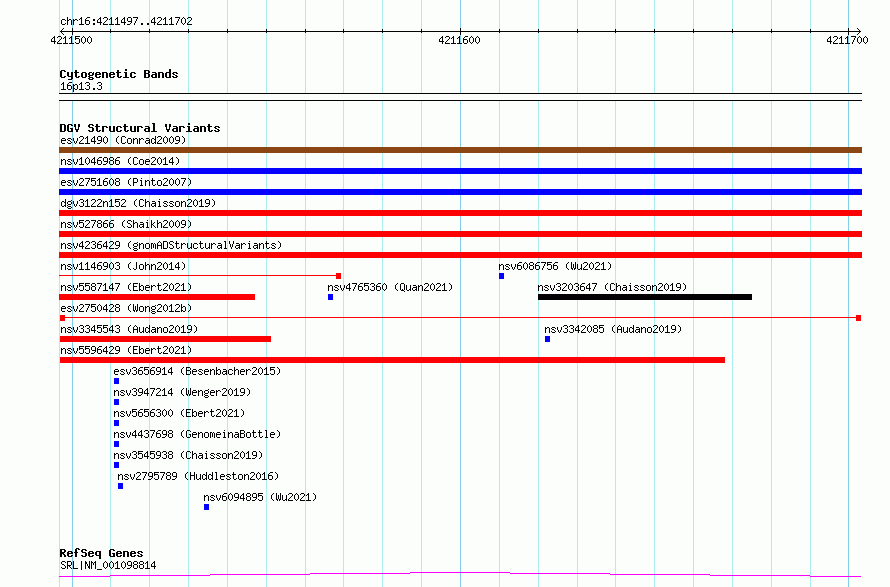
Task: Click the nsv2795789 (Huddleston2016) blue marker
Action: 120,486
